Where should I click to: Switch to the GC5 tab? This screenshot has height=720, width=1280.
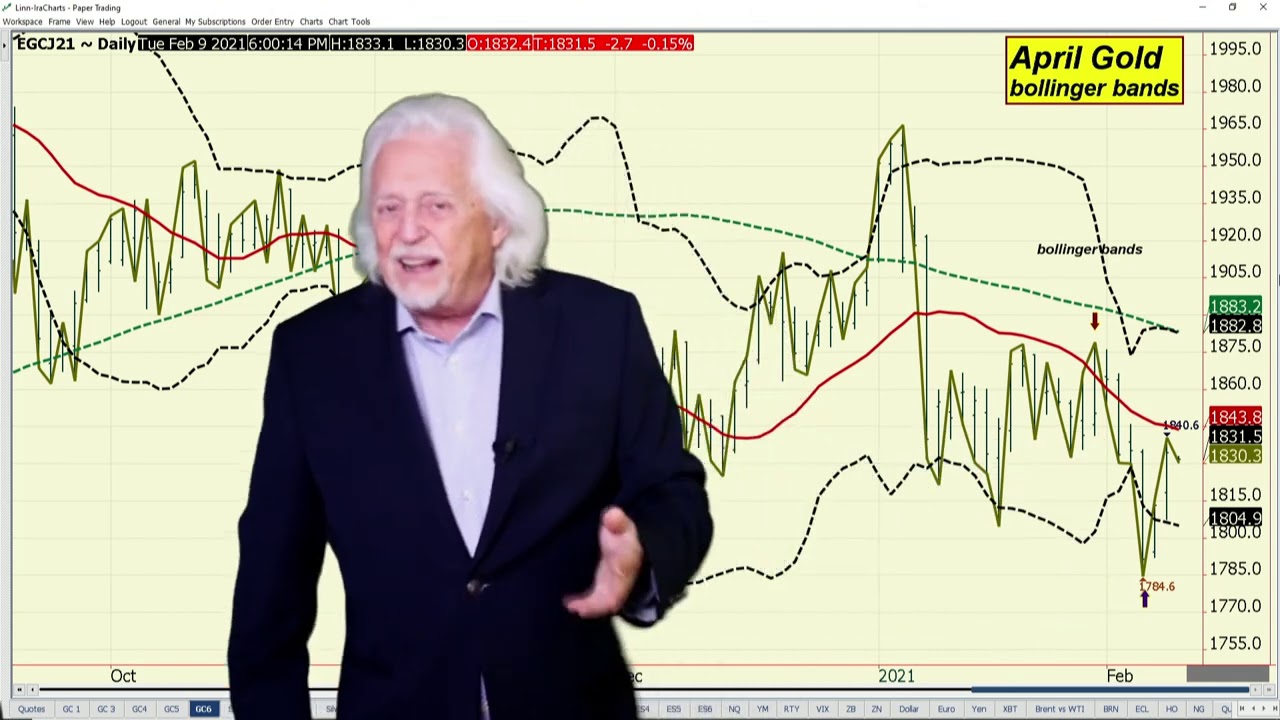point(171,709)
